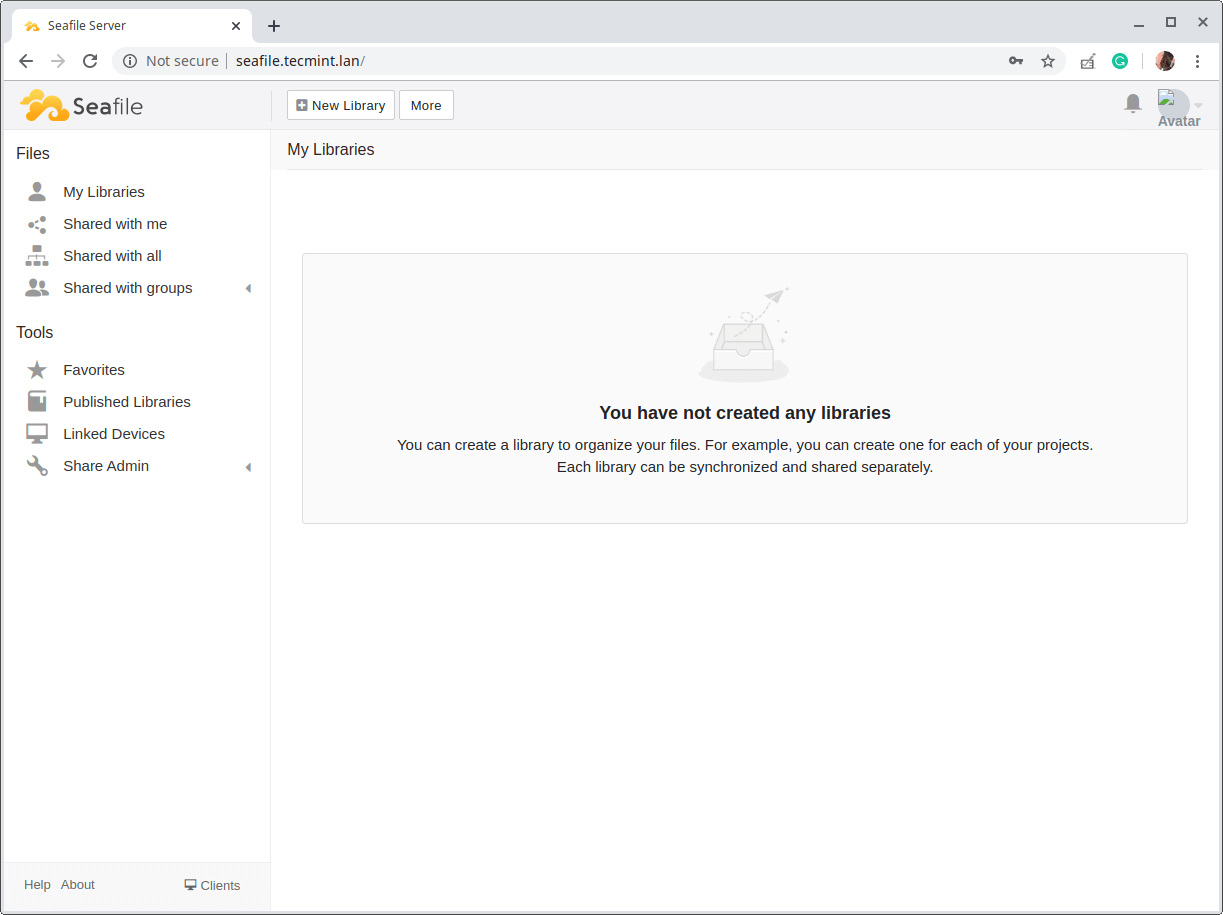Screen dimensions: 1223x915
Task: Open Shared with groups section
Action: (x=128, y=288)
